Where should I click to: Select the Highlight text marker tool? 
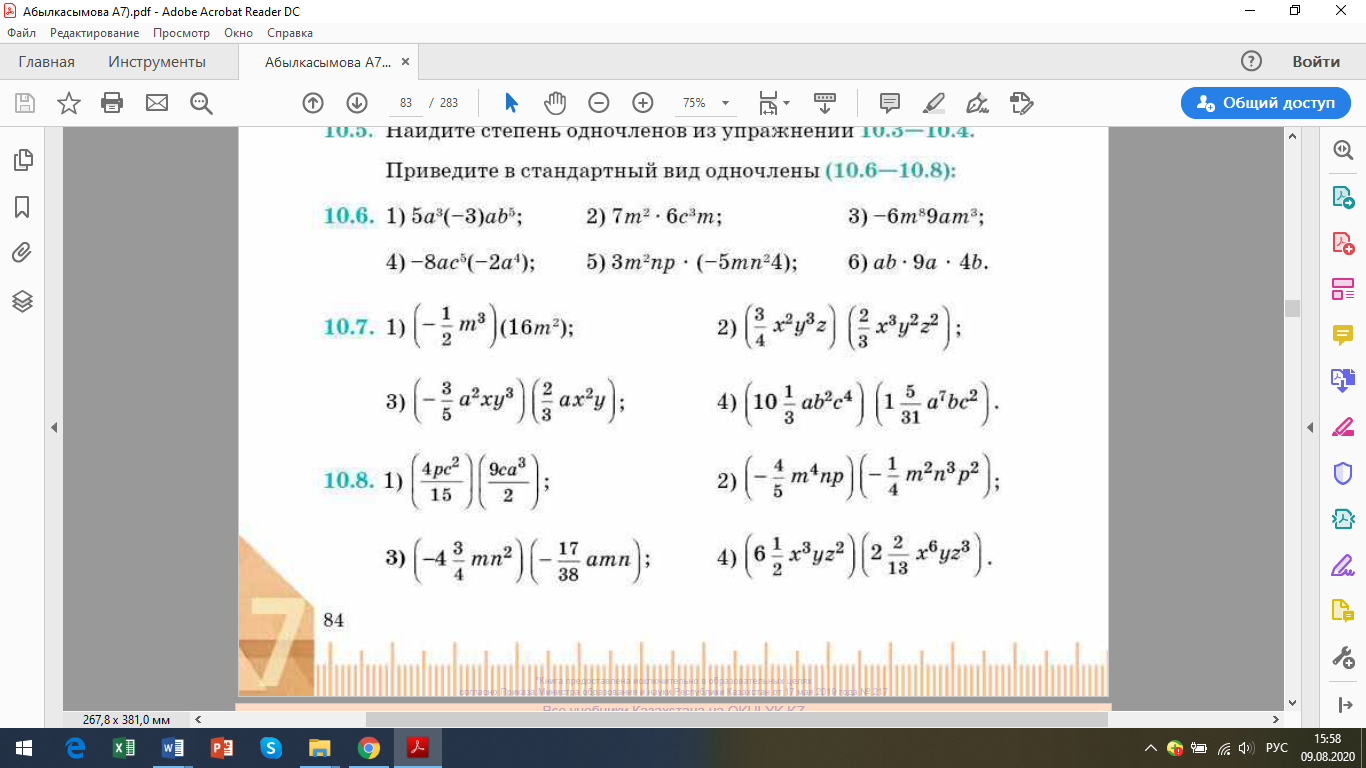pyautogui.click(x=933, y=103)
